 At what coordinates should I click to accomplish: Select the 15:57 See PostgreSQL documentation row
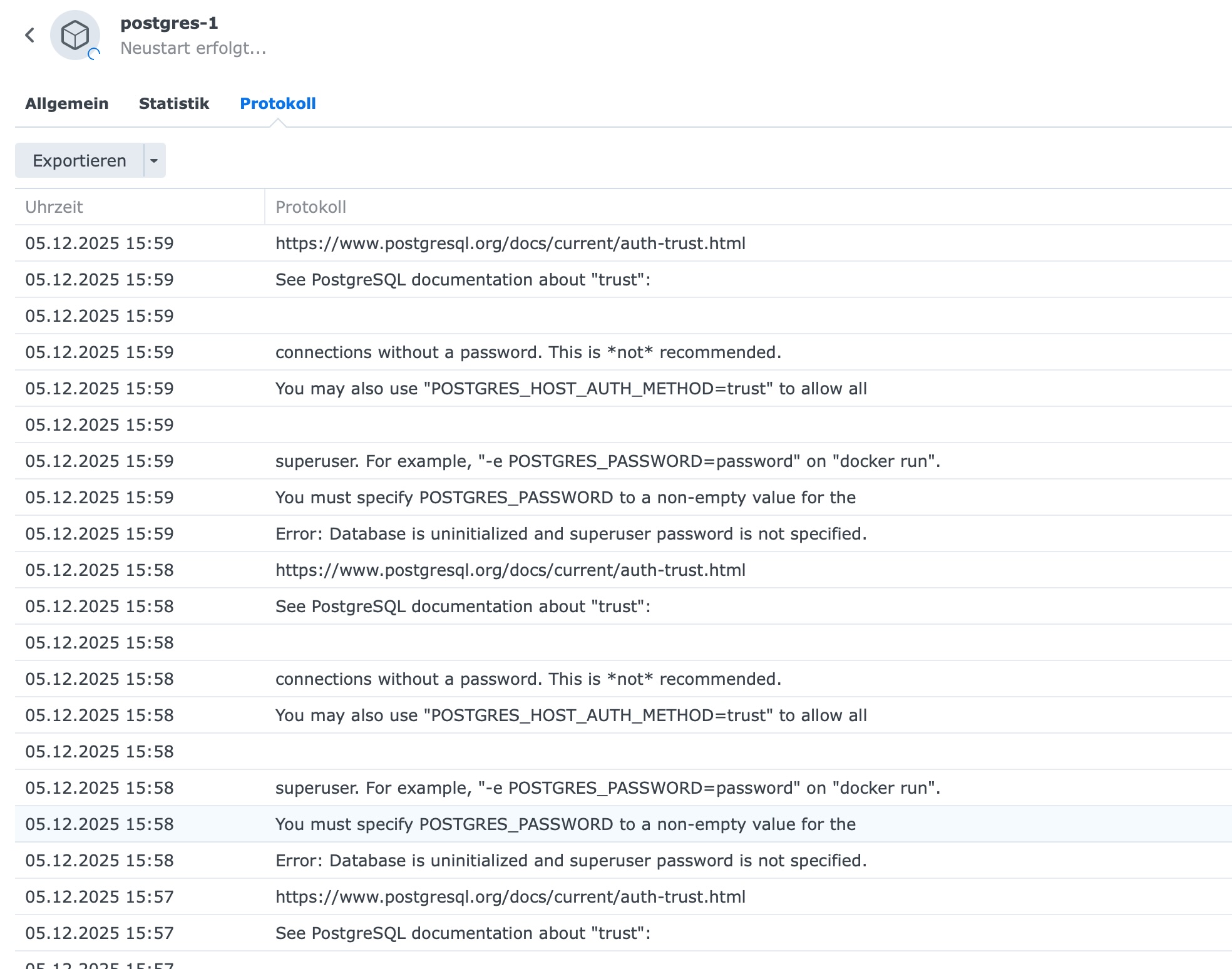tap(463, 933)
